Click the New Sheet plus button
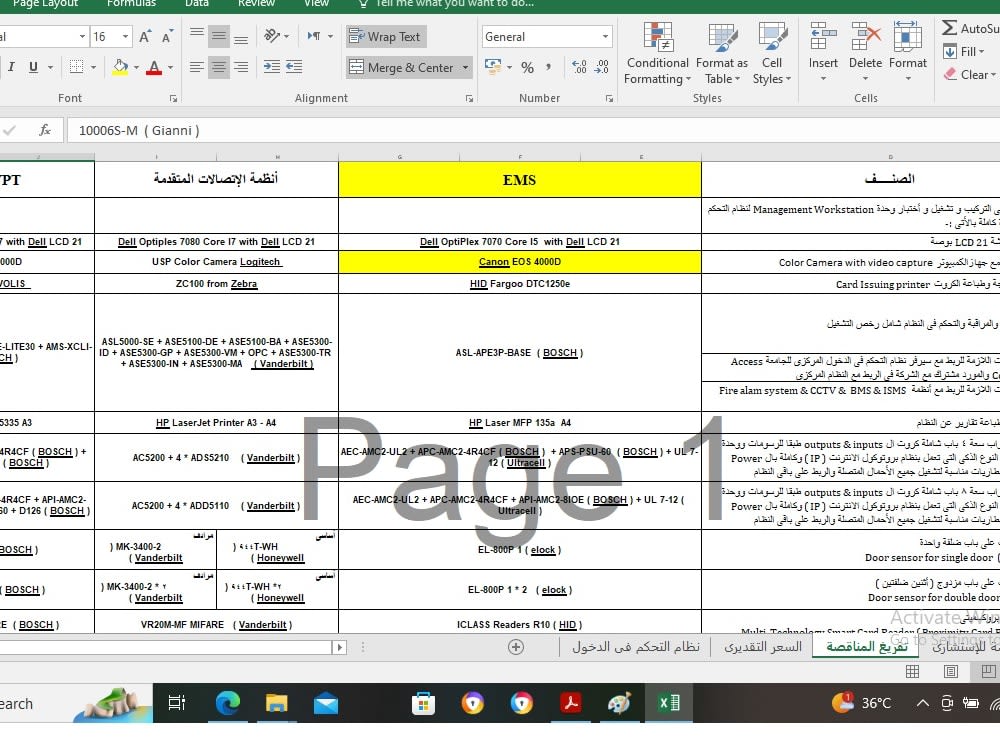The height and width of the screenshot is (750, 1000). tap(515, 647)
